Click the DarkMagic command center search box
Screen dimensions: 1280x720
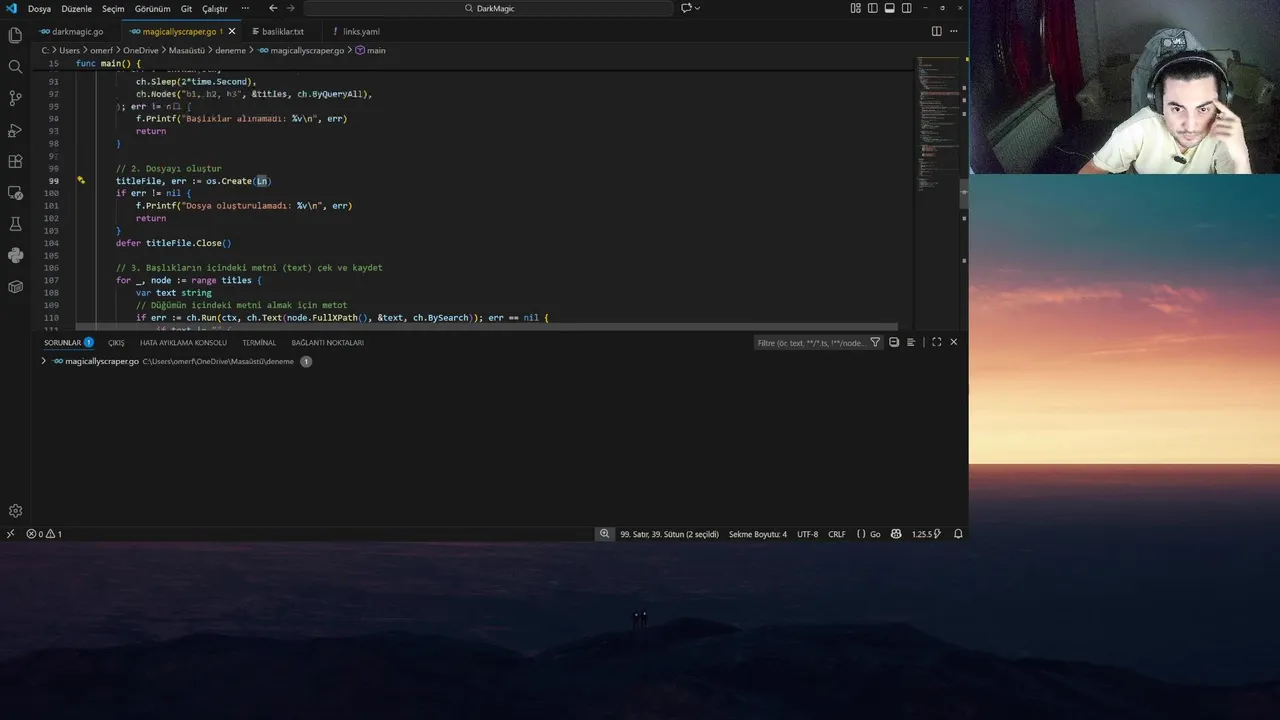pyautogui.click(x=489, y=8)
